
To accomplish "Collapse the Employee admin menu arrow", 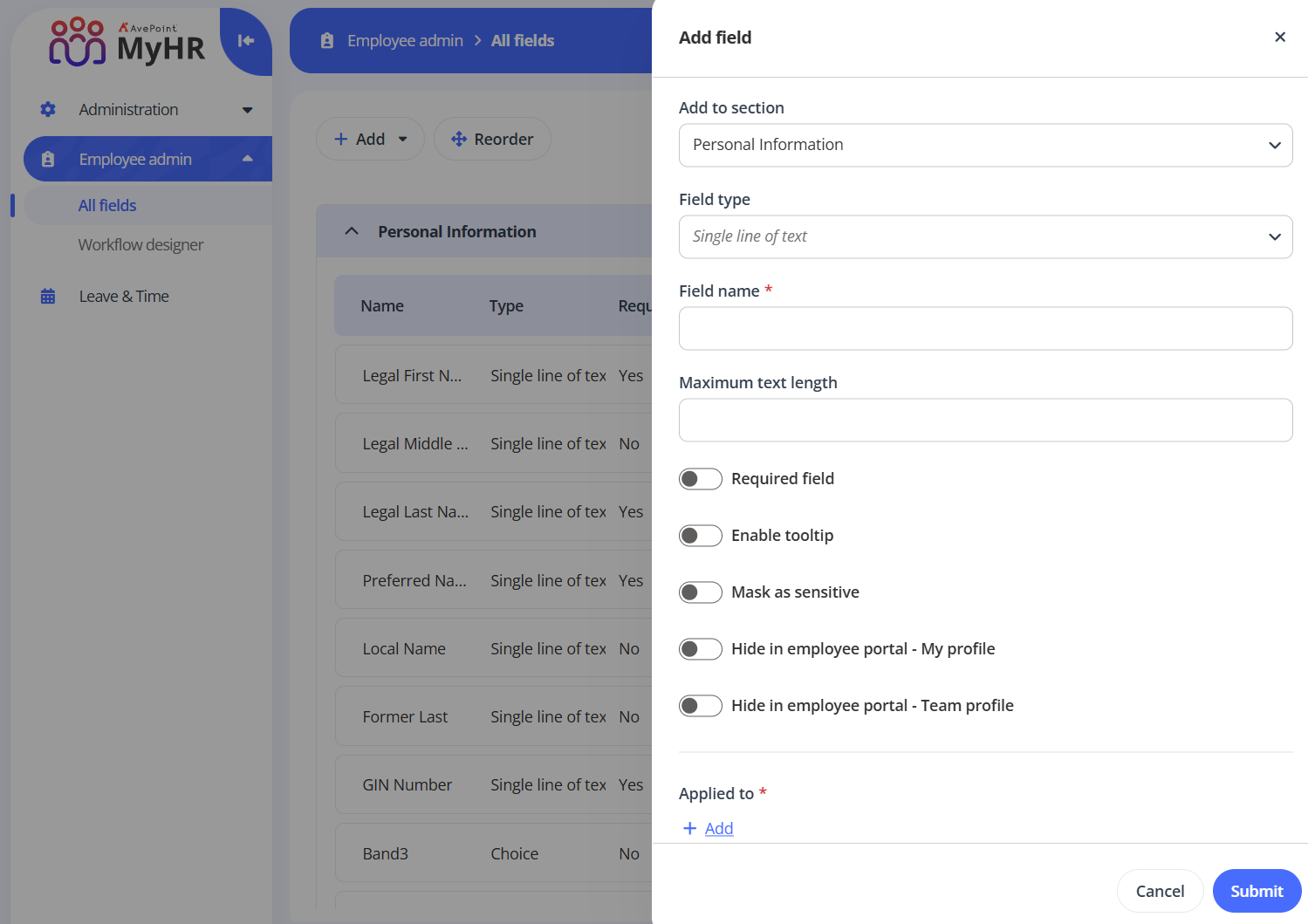I will [248, 159].
